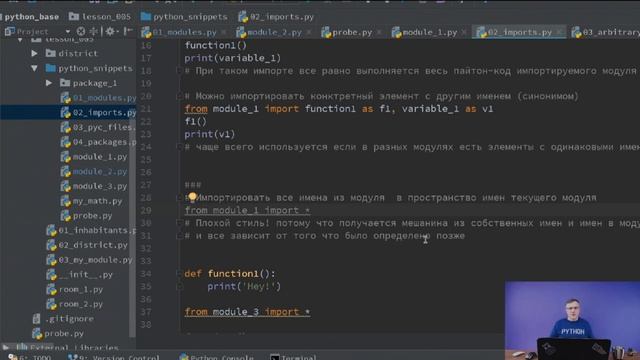The width and height of the screenshot is (640, 360).
Task: Open module_2.py in the project tree
Action: (x=94, y=171)
